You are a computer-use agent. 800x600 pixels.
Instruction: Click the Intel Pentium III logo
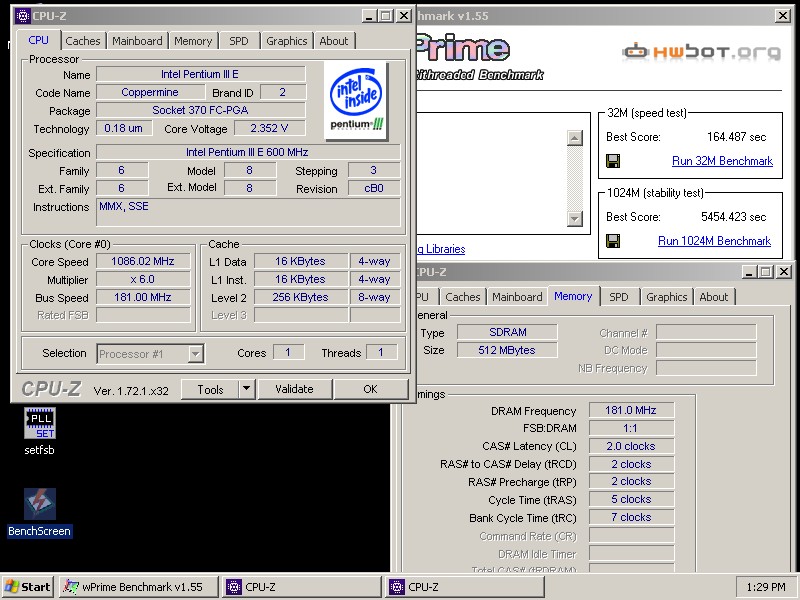pyautogui.click(x=356, y=100)
